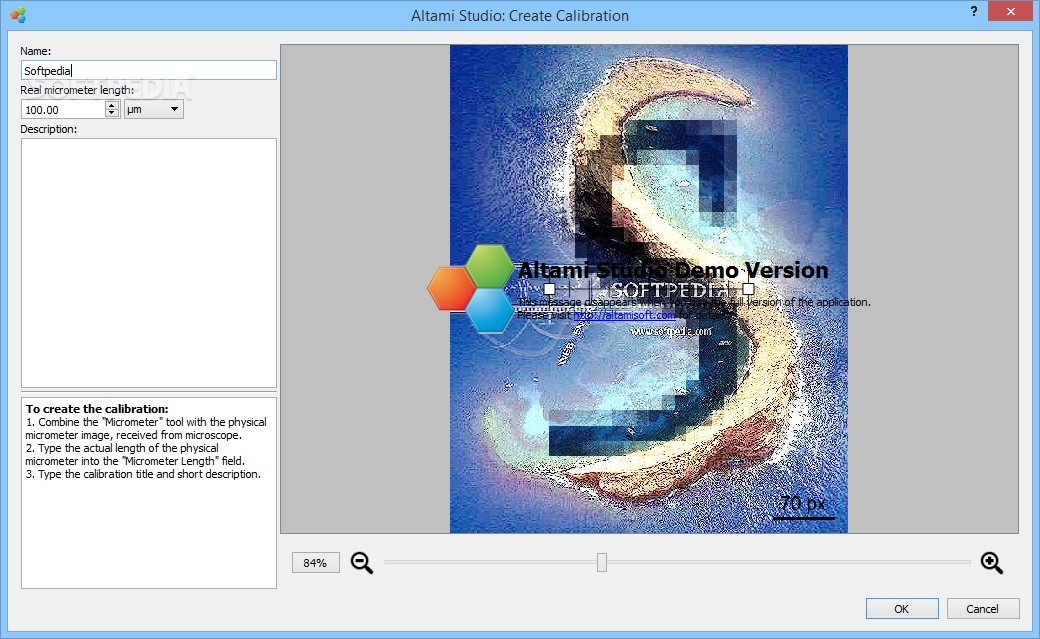Open the altamisoft.com link in demo message
Screen dimensions: 1040x639
coord(624,315)
